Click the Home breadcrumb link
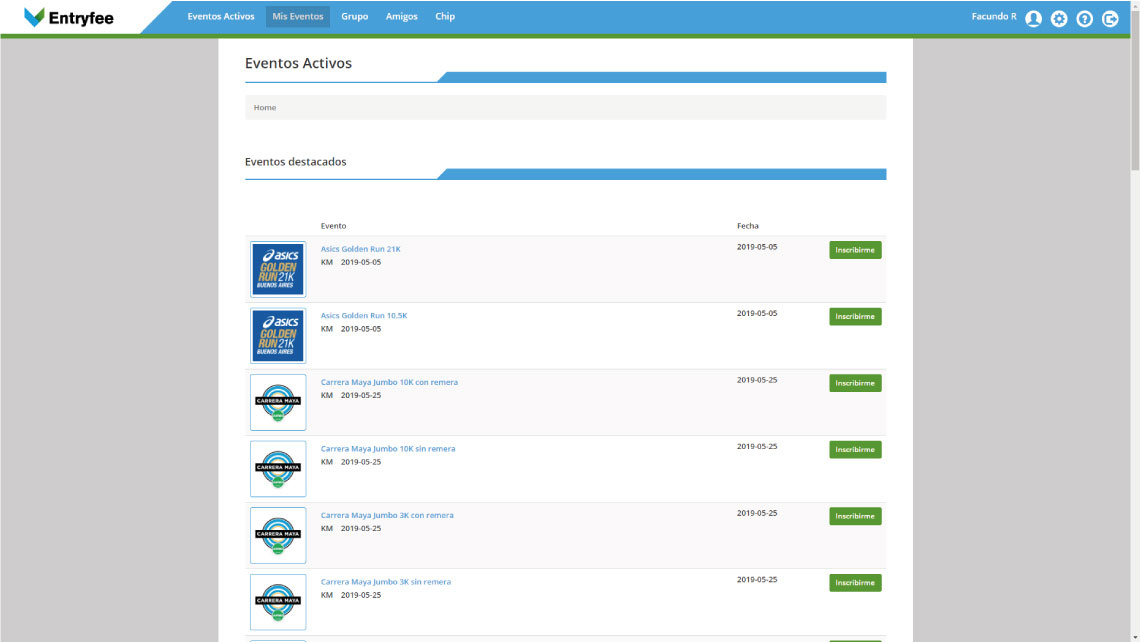The image size is (1140, 642). tap(265, 108)
